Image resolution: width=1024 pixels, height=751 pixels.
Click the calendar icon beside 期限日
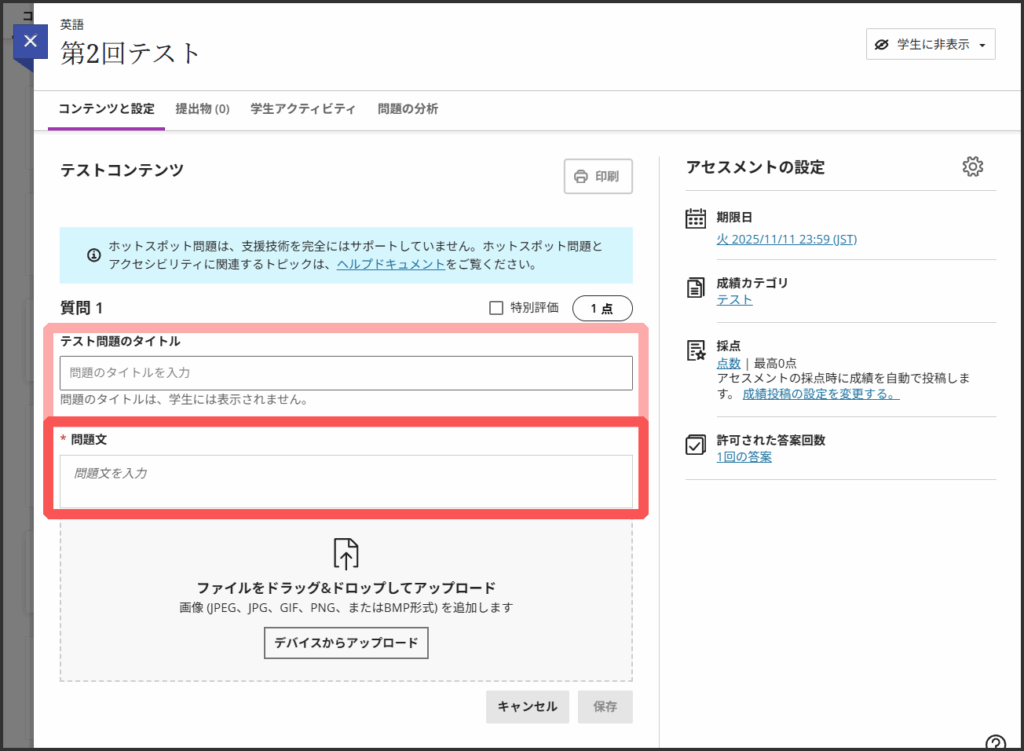coord(696,219)
